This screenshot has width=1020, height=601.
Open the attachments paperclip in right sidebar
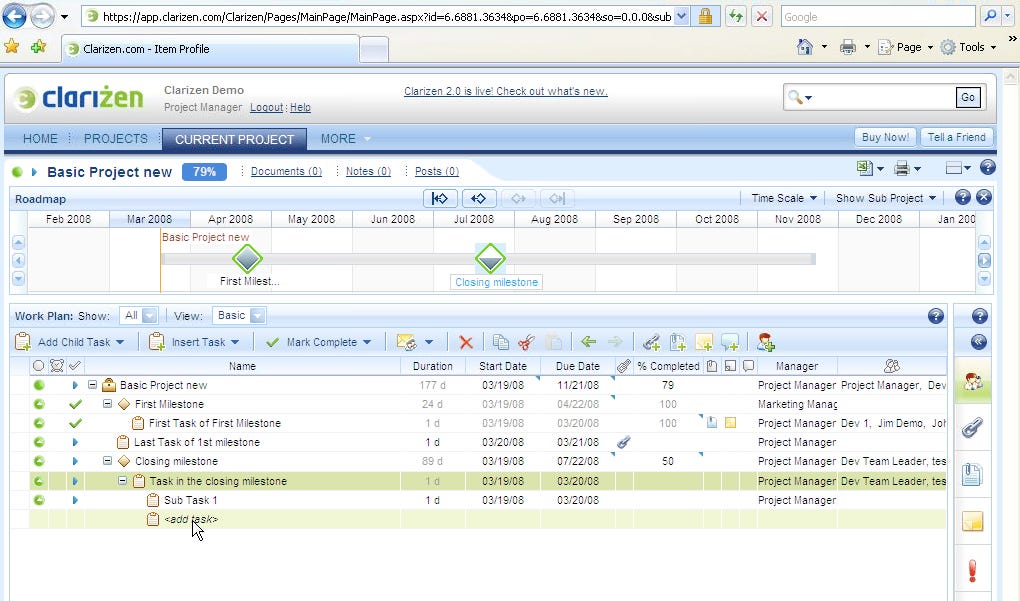tap(971, 427)
